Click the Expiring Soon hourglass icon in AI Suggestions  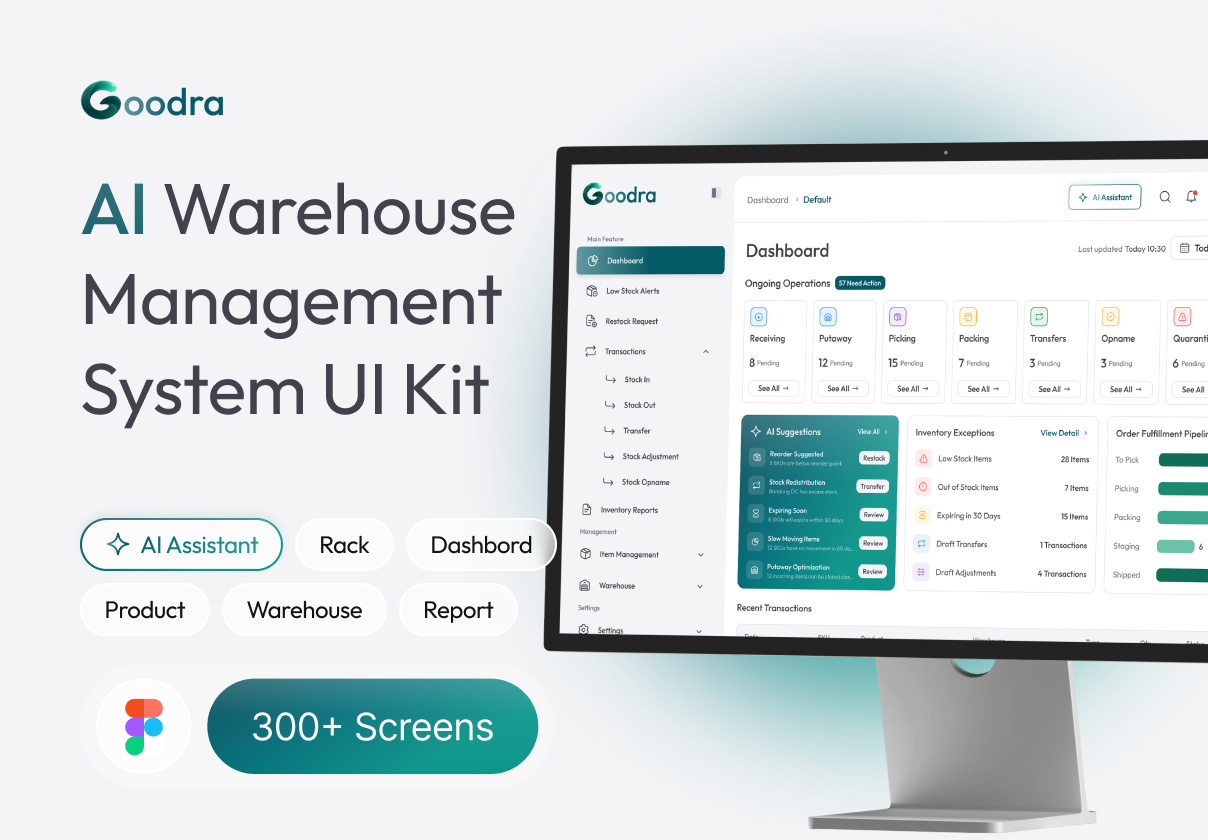pyautogui.click(x=757, y=513)
